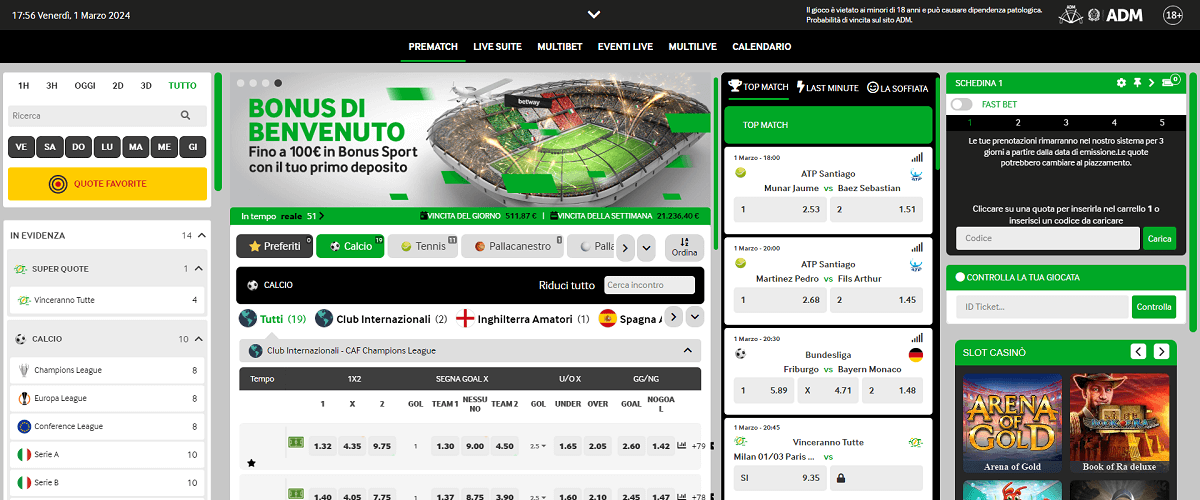Open the Multibet menu
Screen dimensions: 1200x500
click(559, 47)
